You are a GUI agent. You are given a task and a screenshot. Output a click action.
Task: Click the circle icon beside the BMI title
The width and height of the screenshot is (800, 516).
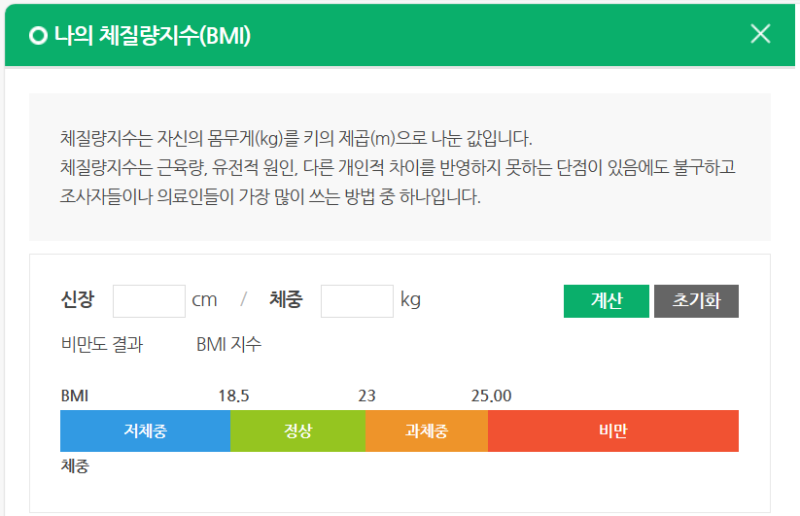[x=38, y=36]
